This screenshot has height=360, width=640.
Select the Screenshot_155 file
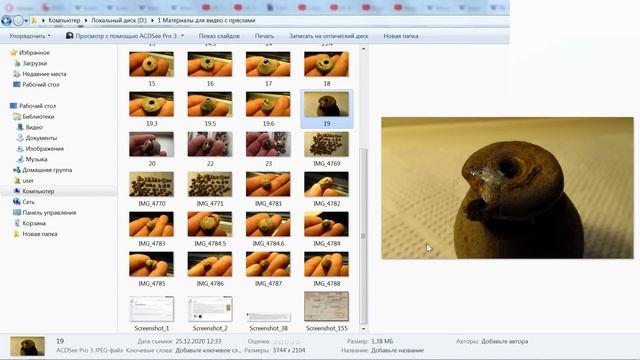327,307
